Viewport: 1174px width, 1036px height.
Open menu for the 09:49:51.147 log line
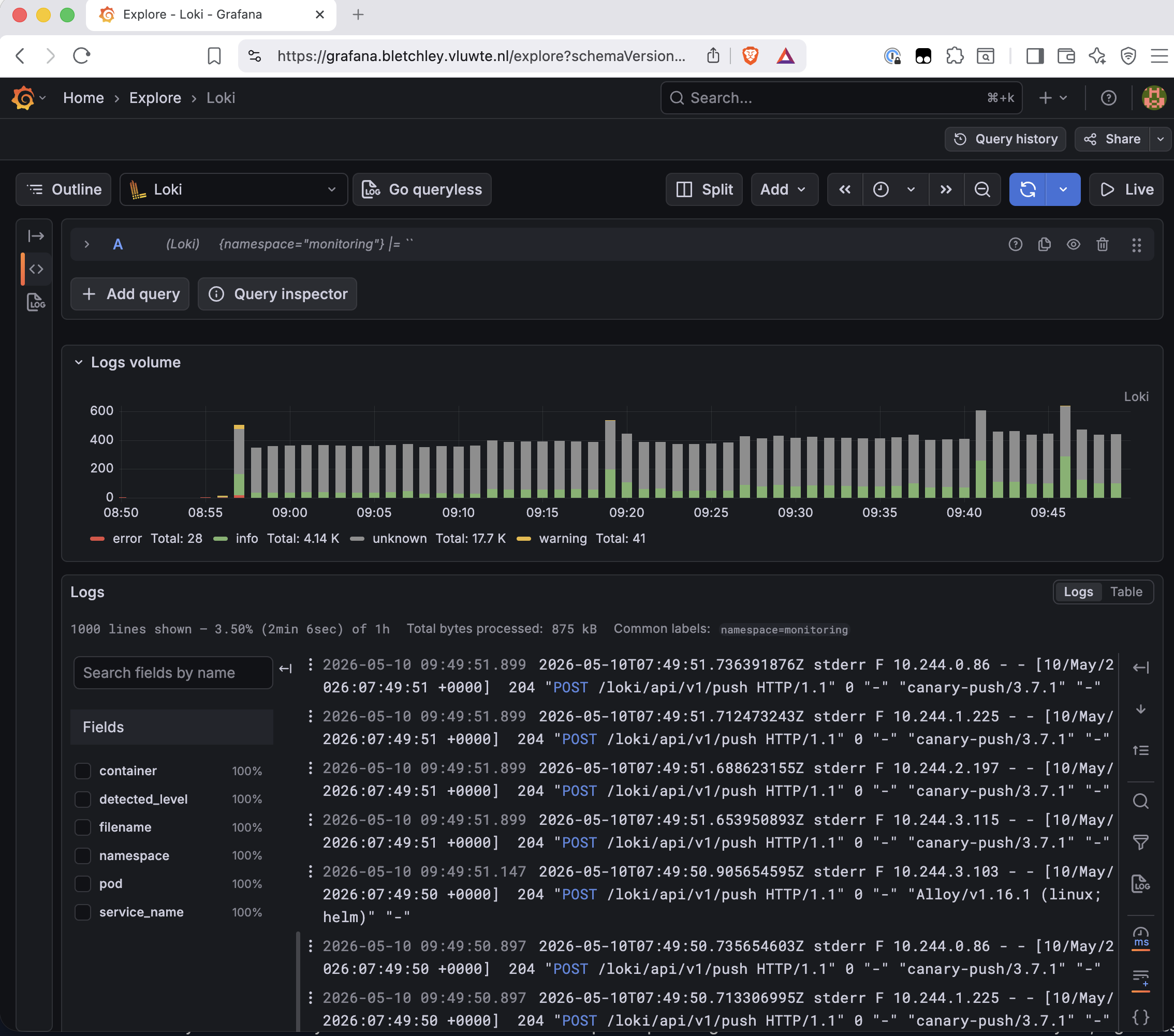[x=310, y=871]
